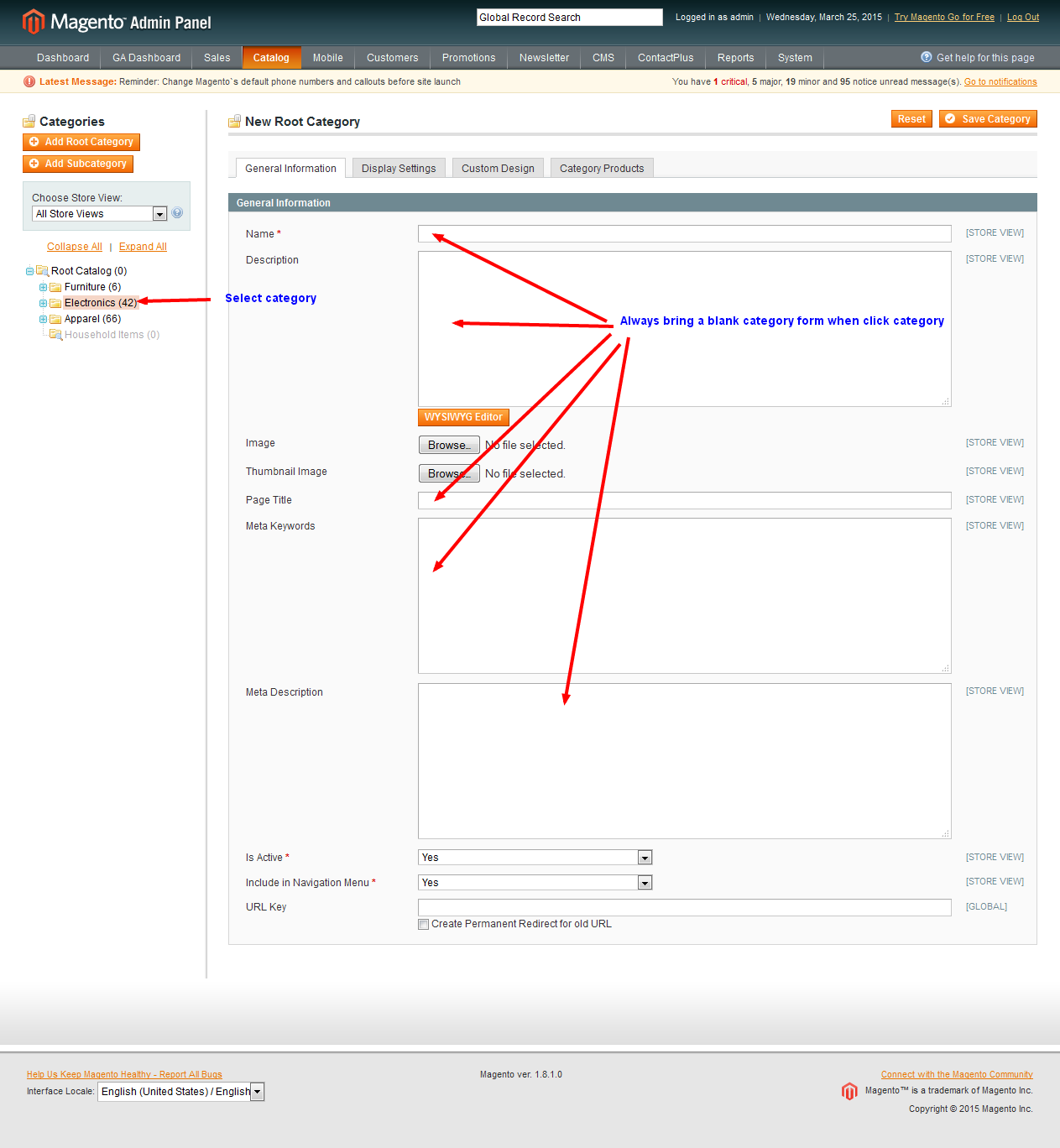Expand the Electronics category node
Viewport: 1060px width, 1148px height.
pyautogui.click(x=43, y=303)
